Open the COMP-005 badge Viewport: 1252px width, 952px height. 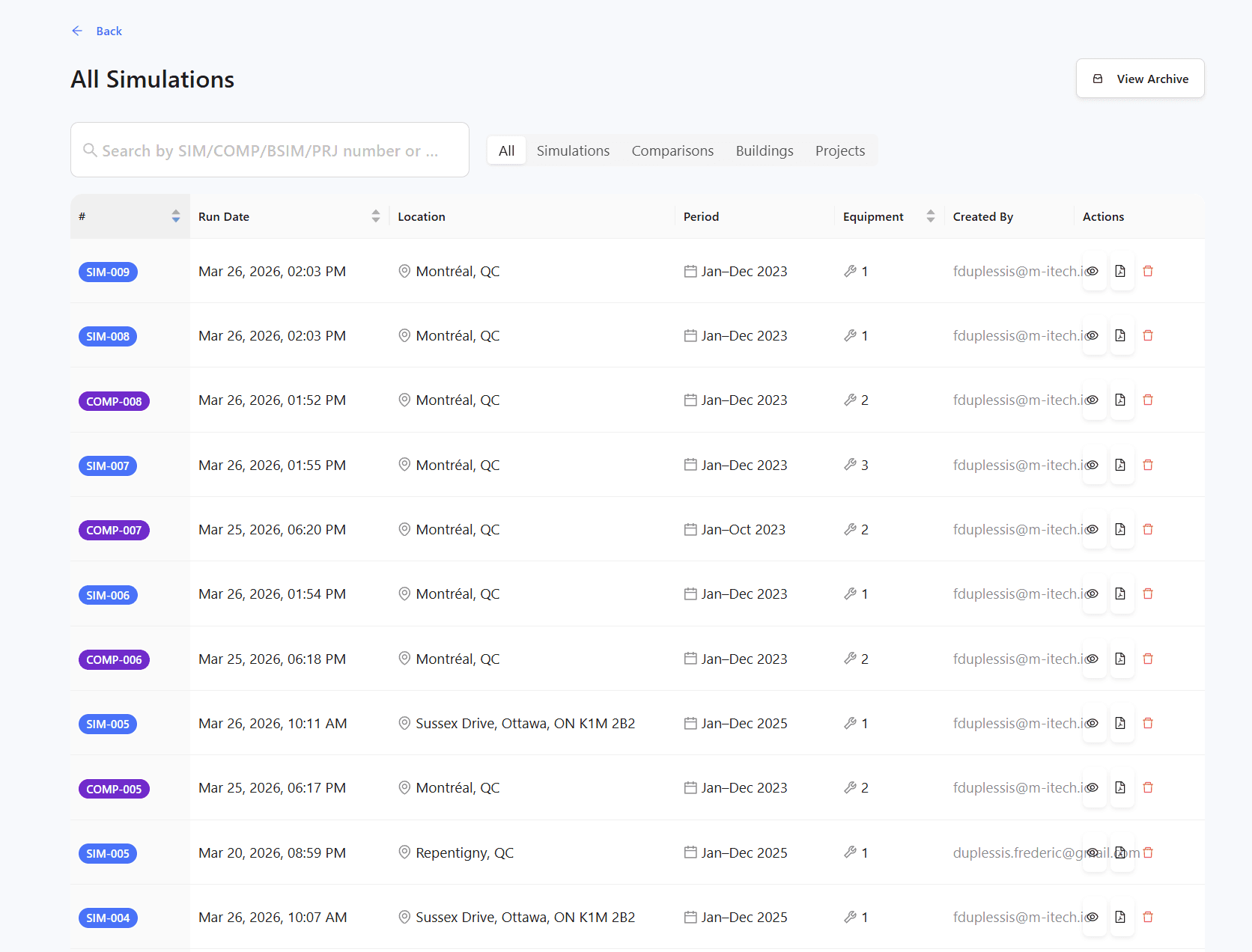point(114,789)
